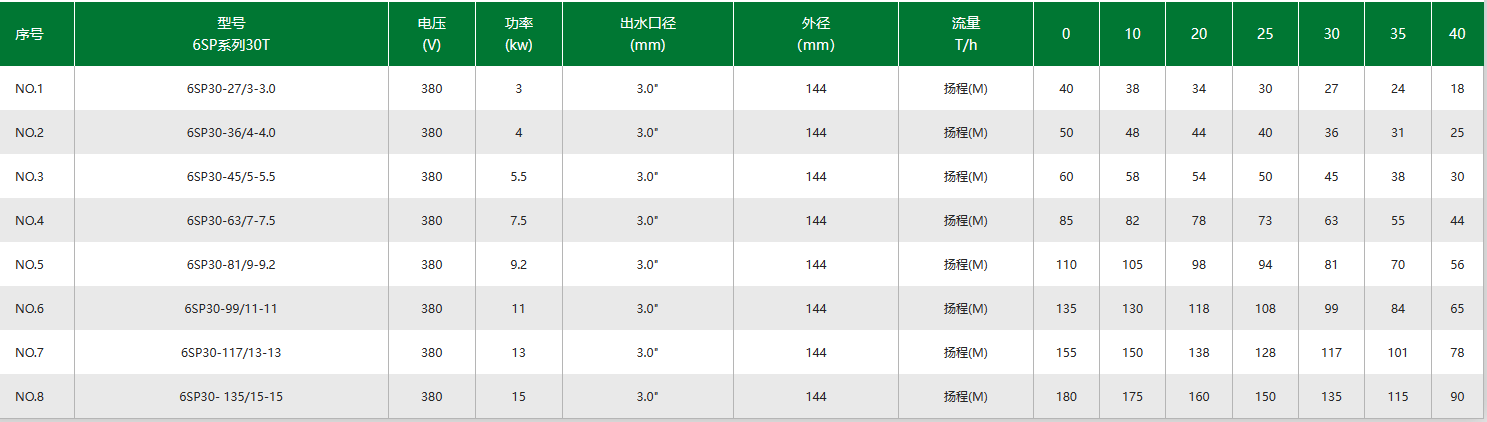This screenshot has height=422, width=1487.
Task: Select the 功率 (kw) column header
Action: pyautogui.click(x=518, y=34)
